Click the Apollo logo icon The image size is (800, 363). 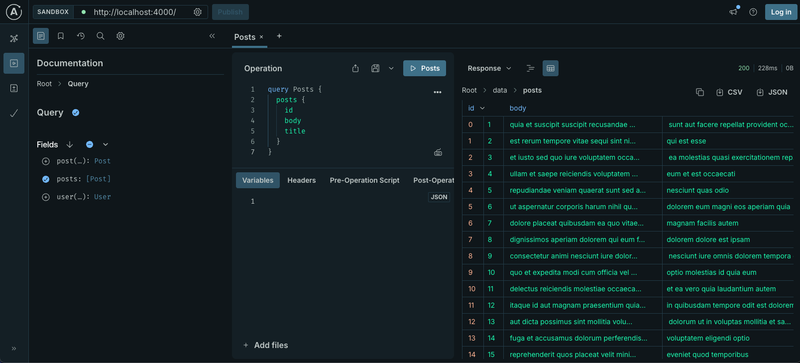[14, 12]
